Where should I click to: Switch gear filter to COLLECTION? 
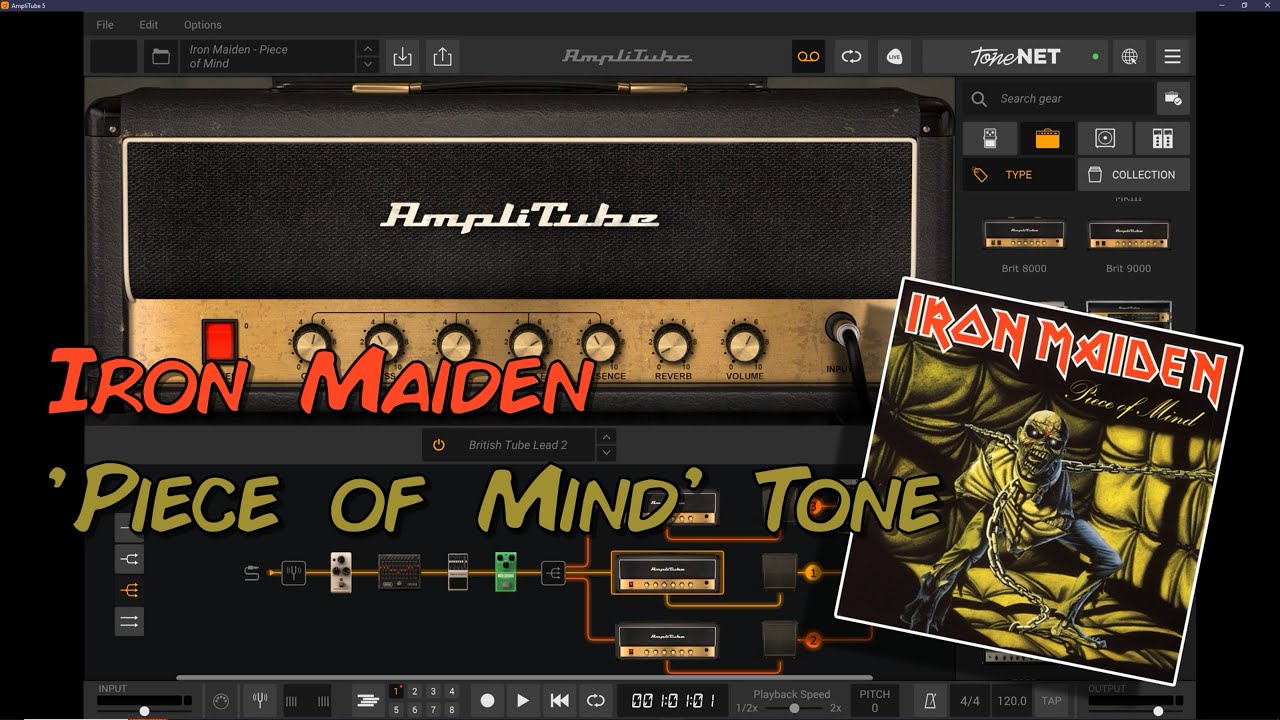tap(1133, 174)
